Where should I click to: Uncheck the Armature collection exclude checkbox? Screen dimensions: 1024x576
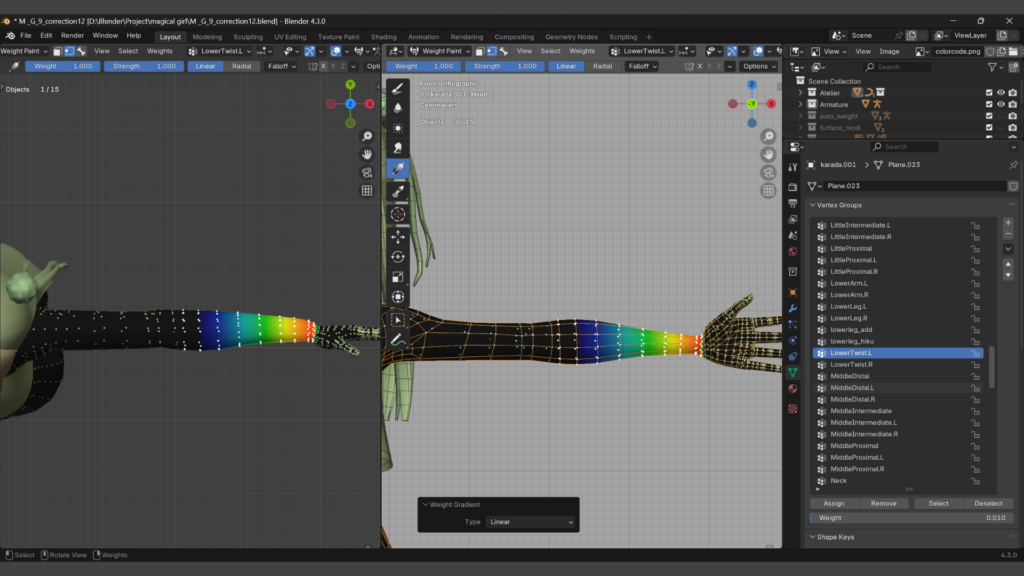click(x=988, y=104)
